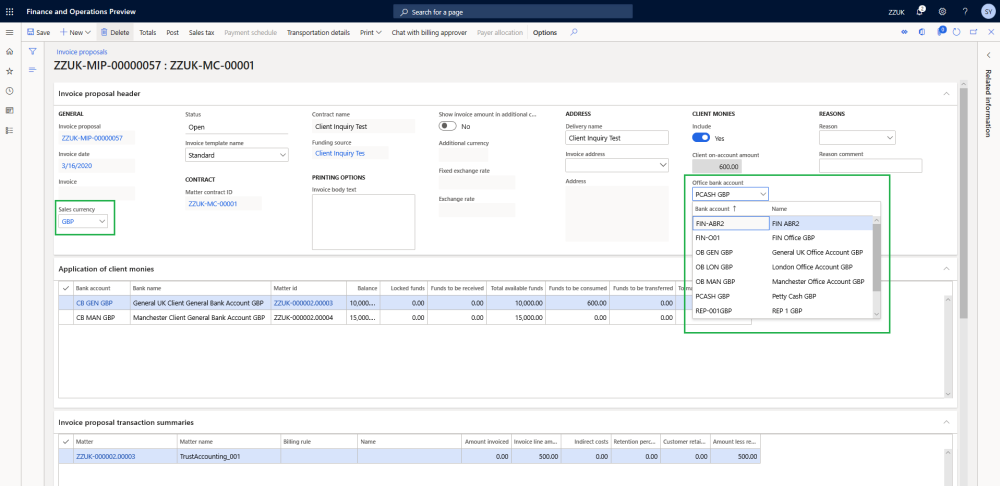Click in Reason comment field
Viewport: 1000px width, 486px height.
pyautogui.click(x=871, y=166)
